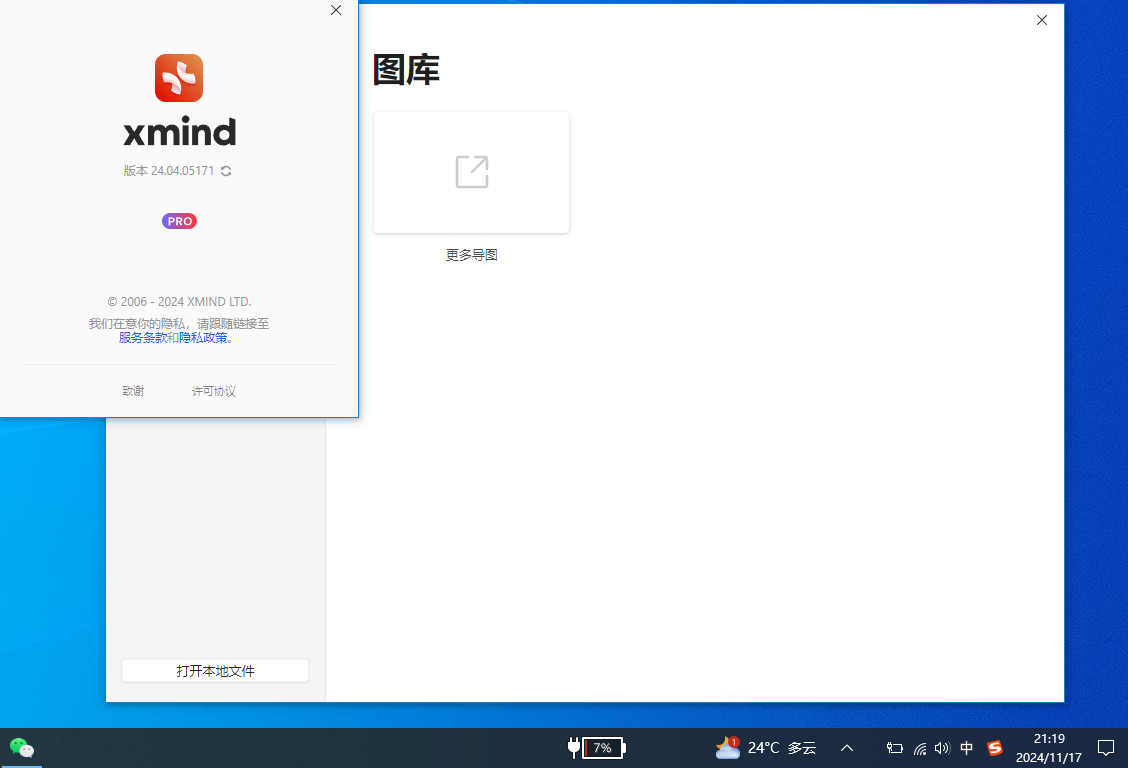Click the version update refresh icon
The image size is (1128, 768).
[x=226, y=170]
